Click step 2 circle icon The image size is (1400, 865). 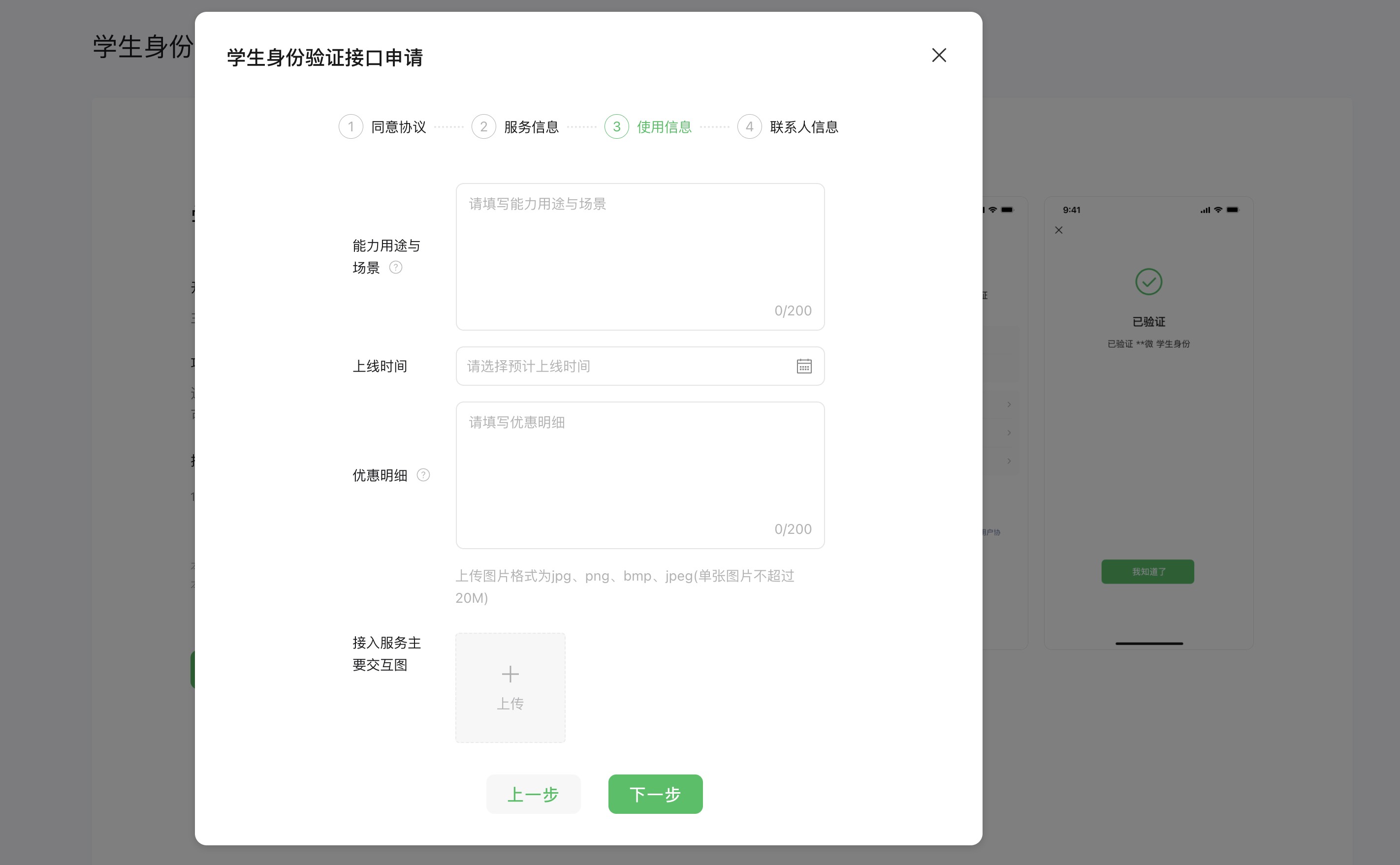click(483, 126)
